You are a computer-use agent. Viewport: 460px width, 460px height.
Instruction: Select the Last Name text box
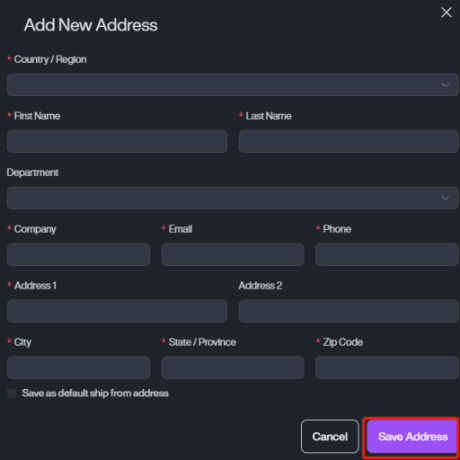tap(349, 142)
